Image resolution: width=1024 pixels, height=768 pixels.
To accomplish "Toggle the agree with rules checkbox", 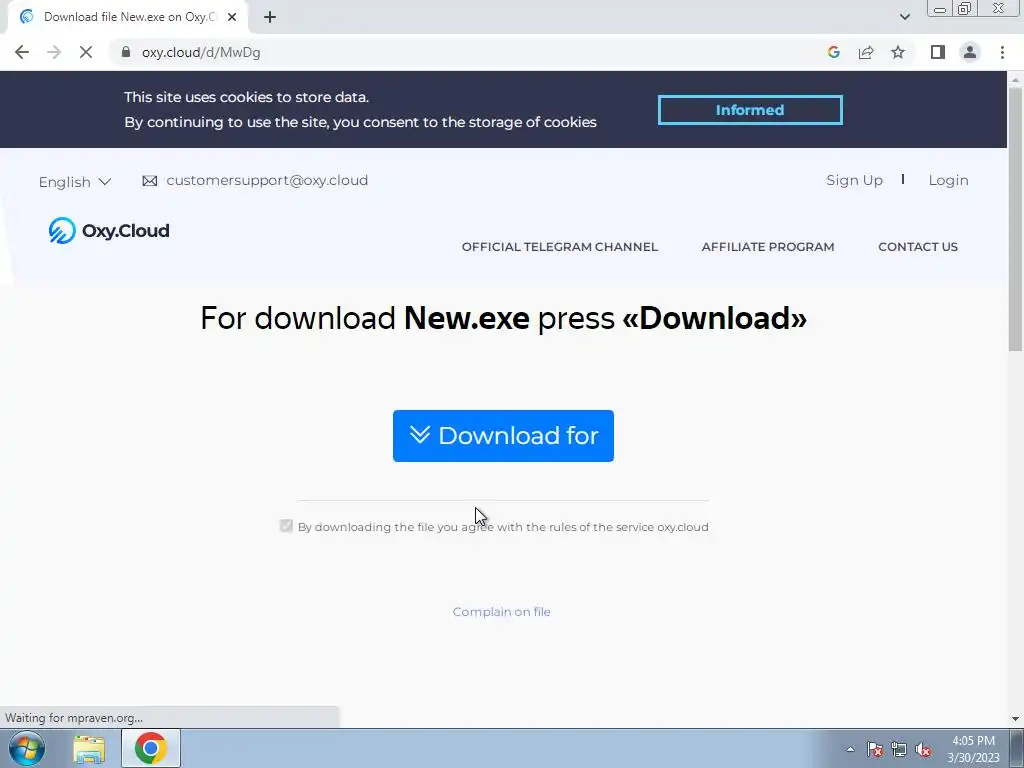I will point(286,526).
